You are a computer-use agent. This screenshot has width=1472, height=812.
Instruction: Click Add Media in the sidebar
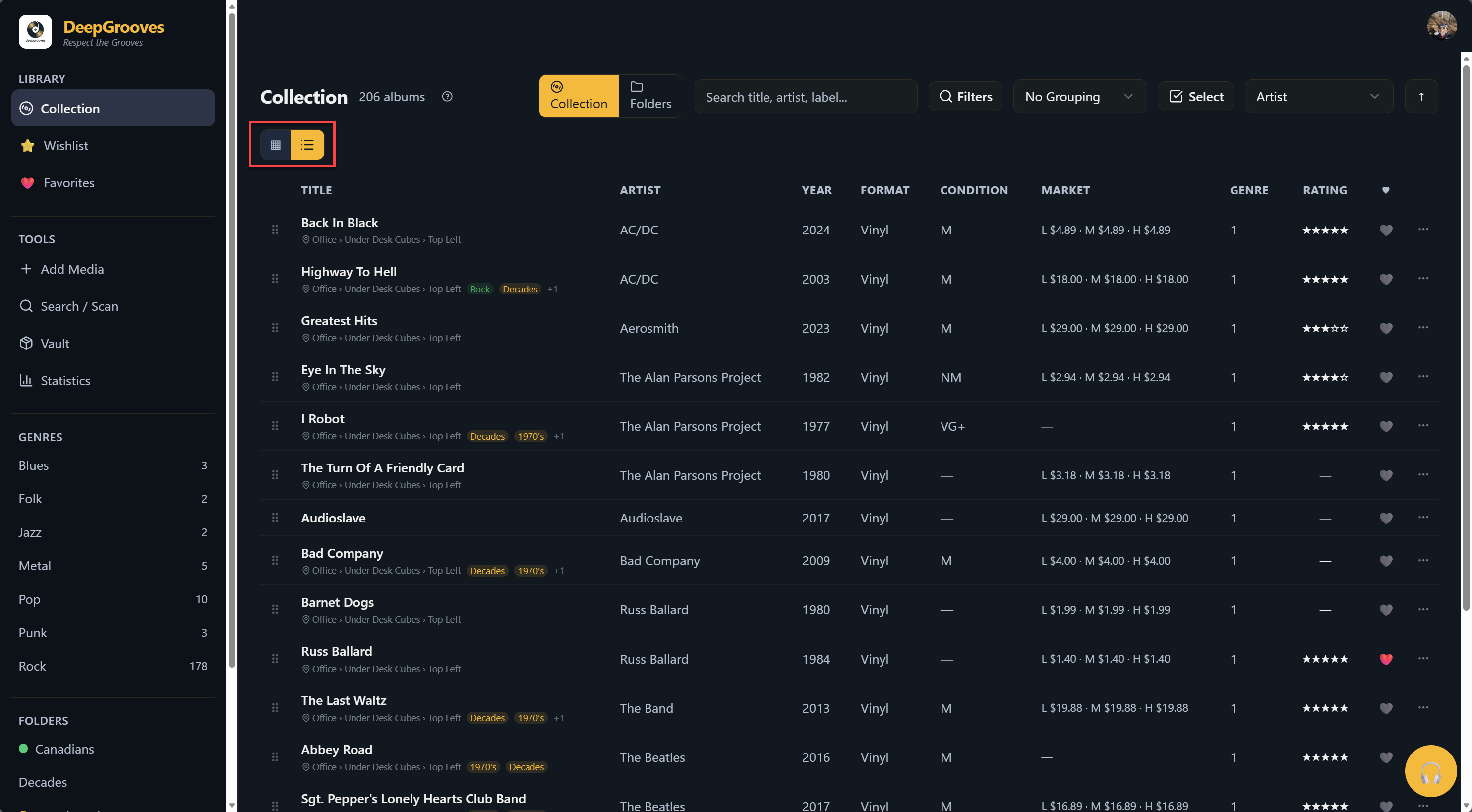tap(113, 269)
